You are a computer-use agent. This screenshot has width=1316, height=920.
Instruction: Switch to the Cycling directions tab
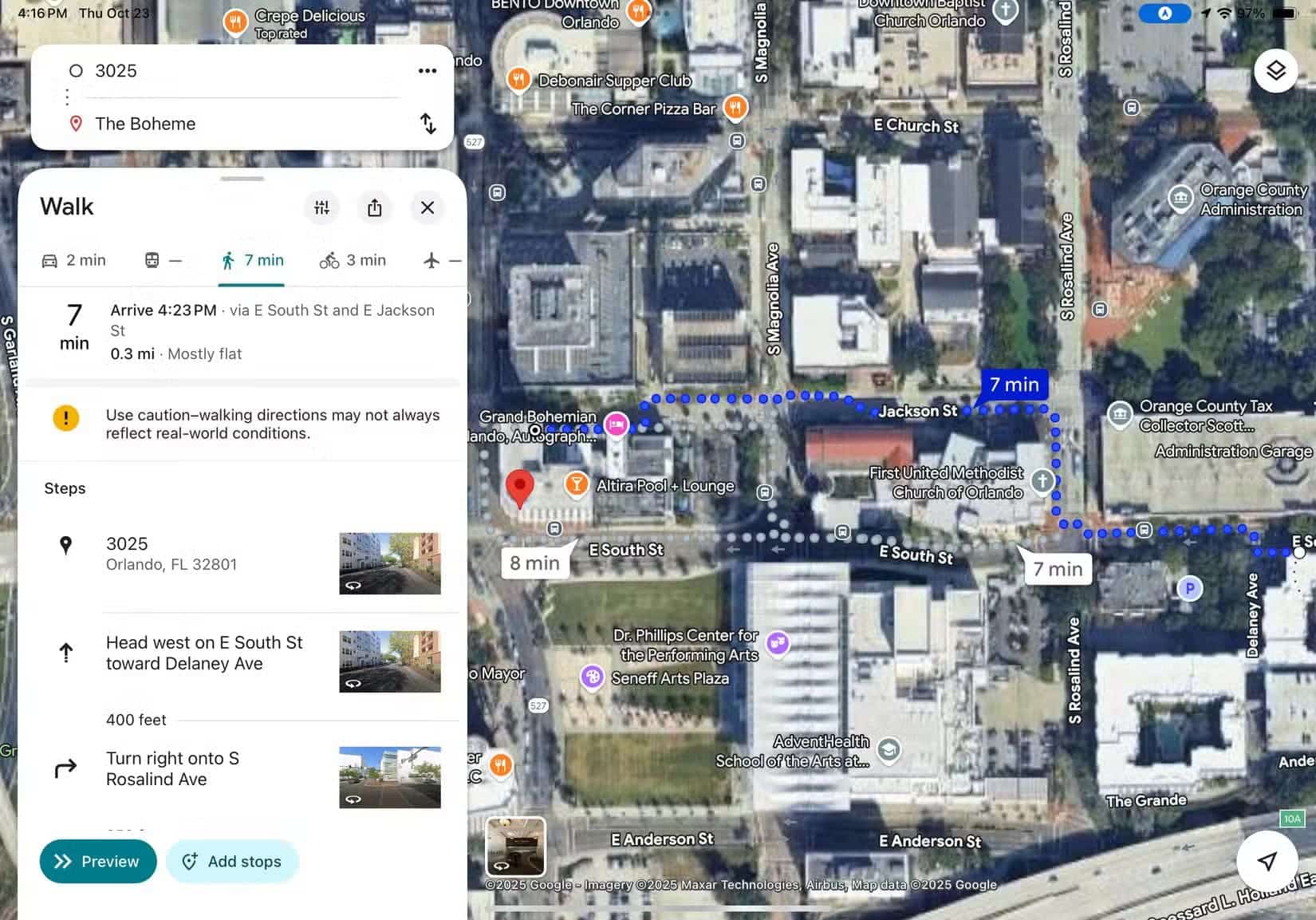click(351, 259)
